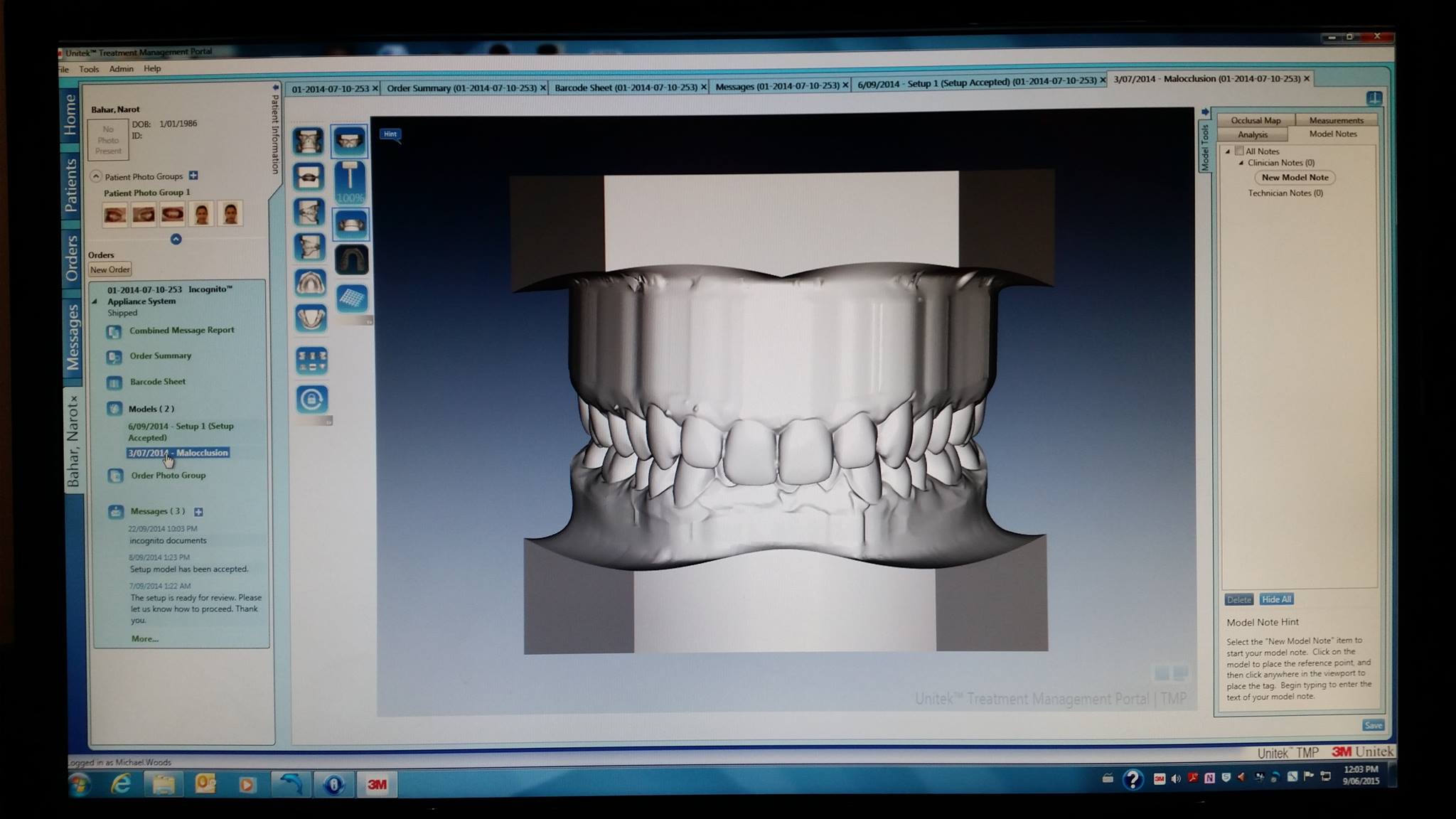
Task: Adjust the 100% transparency slider
Action: 350,182
